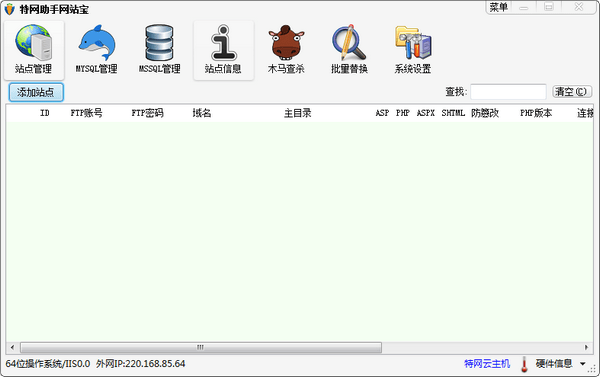Screen dimensions: 600x377
Task: Sort by the 主目录 column header
Action: click(297, 113)
